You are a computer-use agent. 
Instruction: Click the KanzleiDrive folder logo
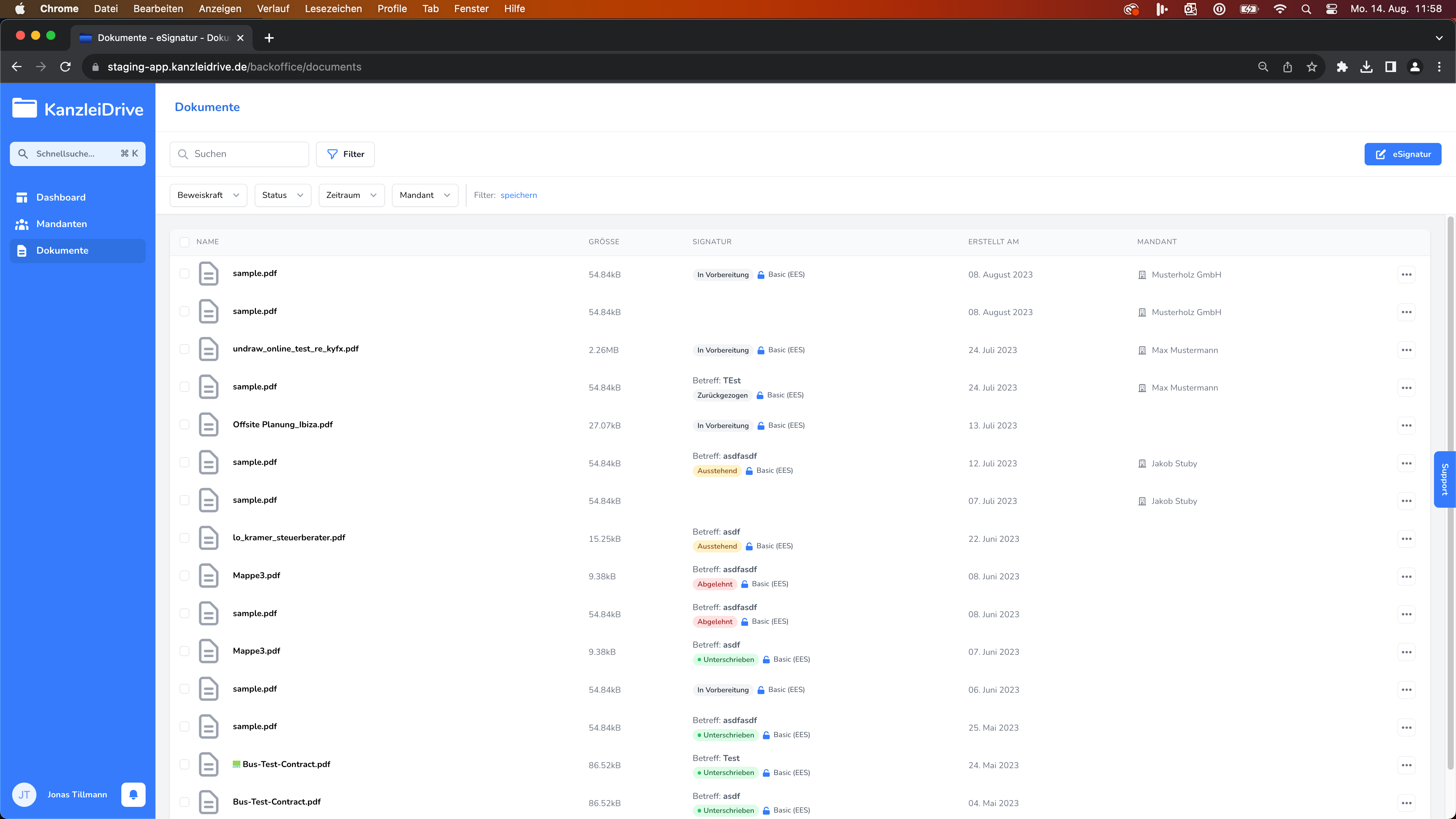coord(24,108)
